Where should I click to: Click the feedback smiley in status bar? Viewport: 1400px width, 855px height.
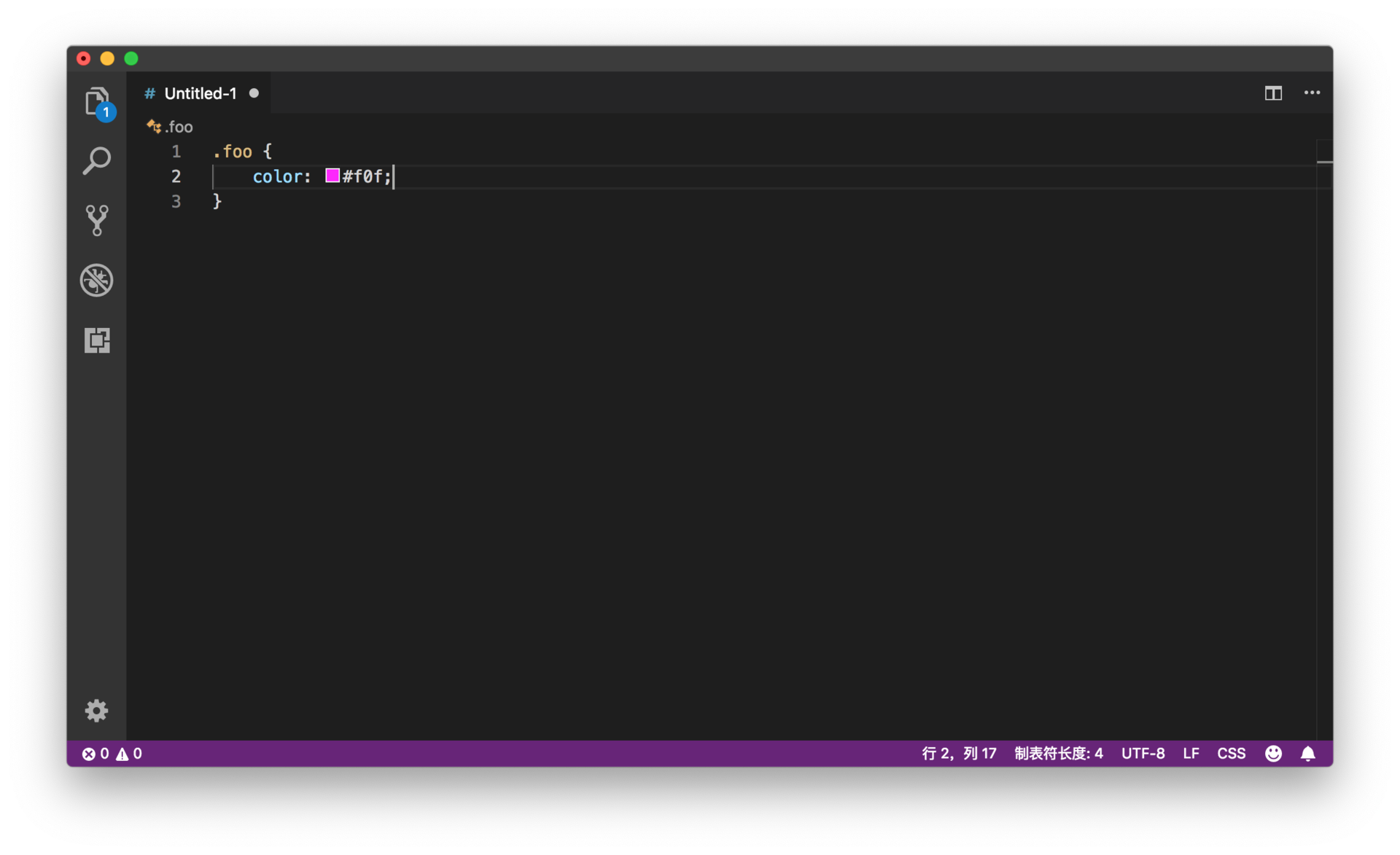tap(1273, 754)
